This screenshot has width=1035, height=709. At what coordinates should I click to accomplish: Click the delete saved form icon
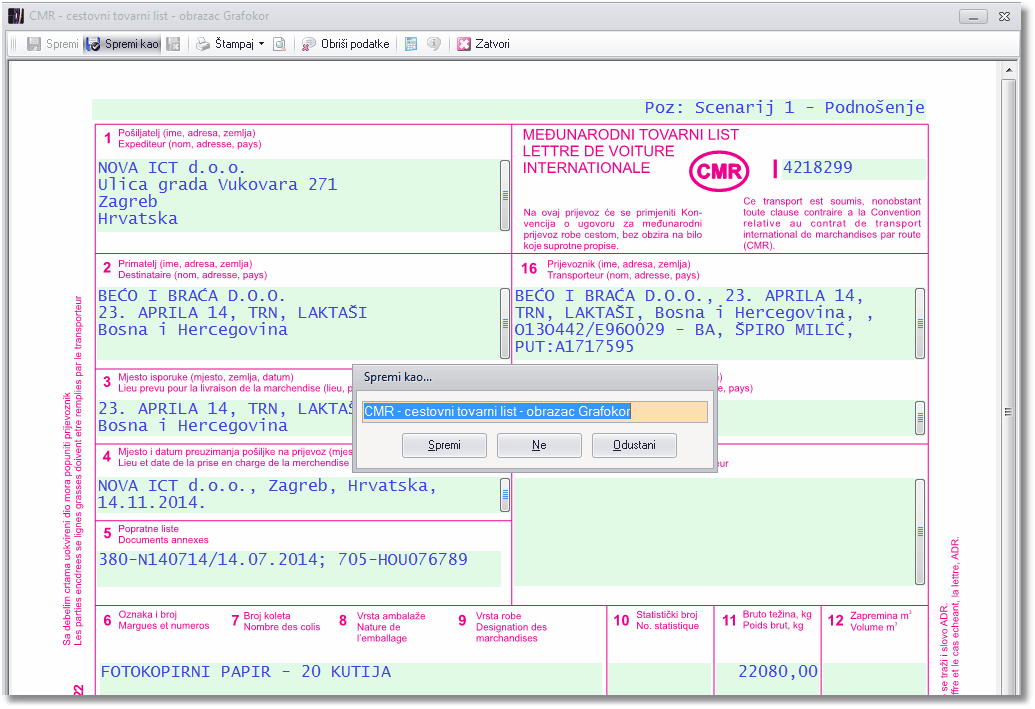point(174,44)
